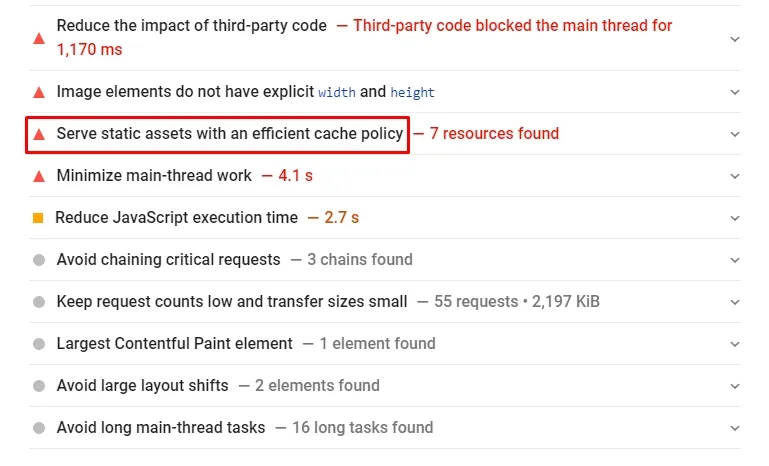The width and height of the screenshot is (769, 466).
Task: Click gray circle next to Avoid large layout shifts
Action: point(39,386)
